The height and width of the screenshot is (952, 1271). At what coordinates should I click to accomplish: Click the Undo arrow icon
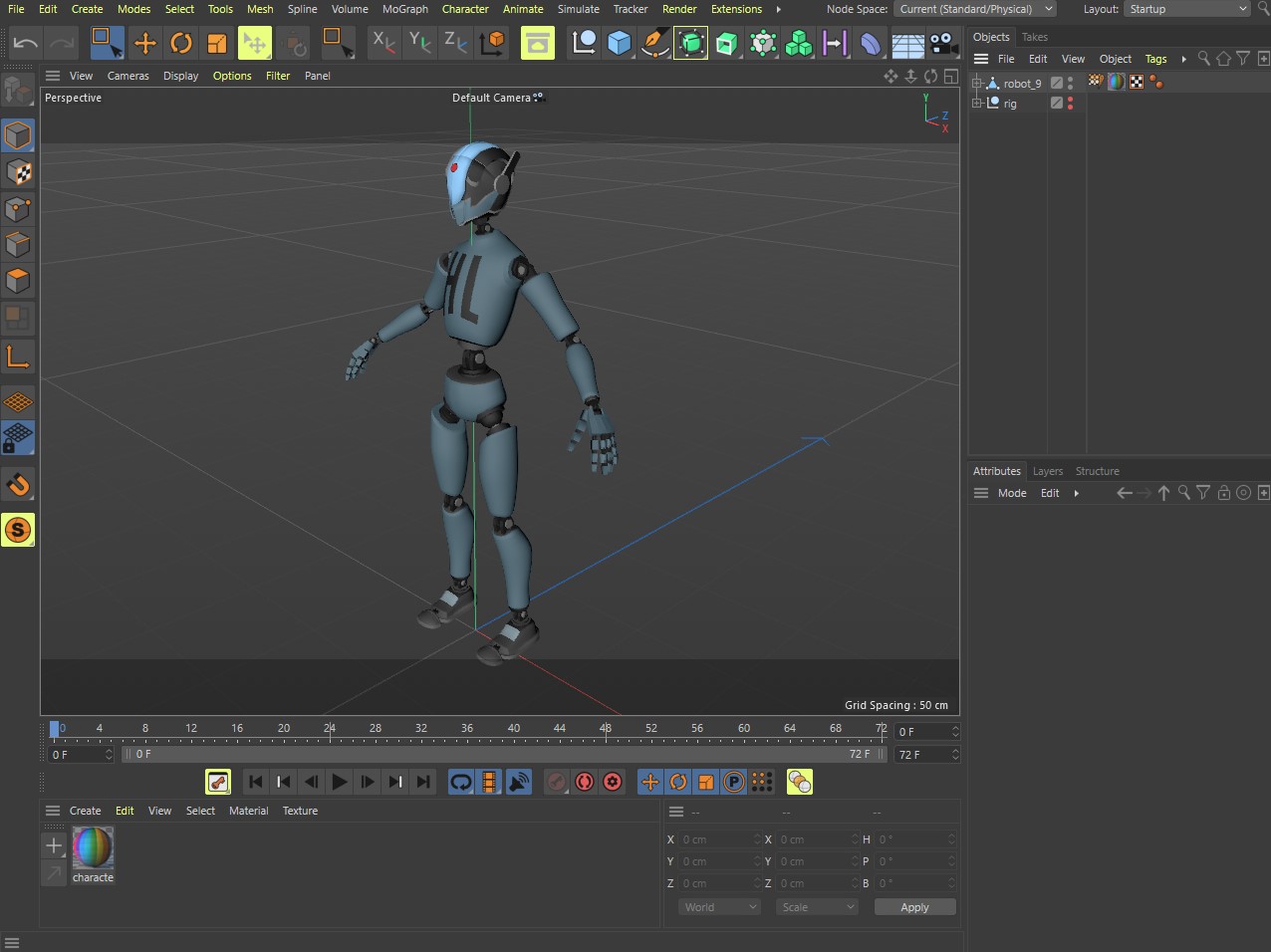[x=26, y=43]
